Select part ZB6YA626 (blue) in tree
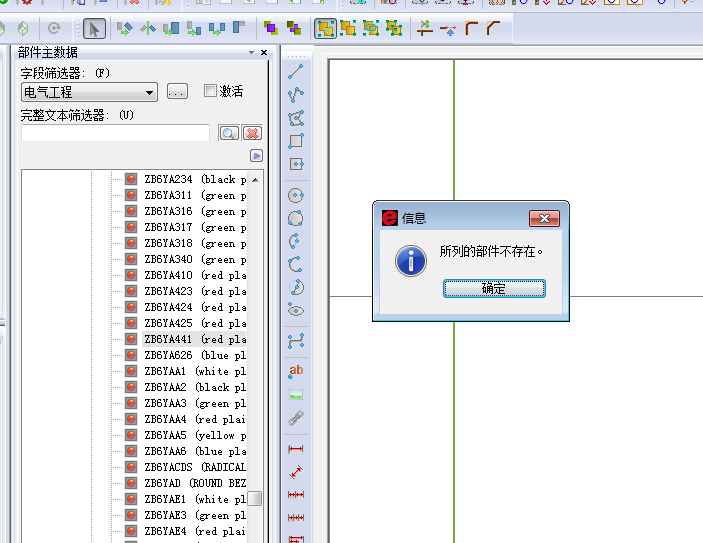 click(195, 355)
